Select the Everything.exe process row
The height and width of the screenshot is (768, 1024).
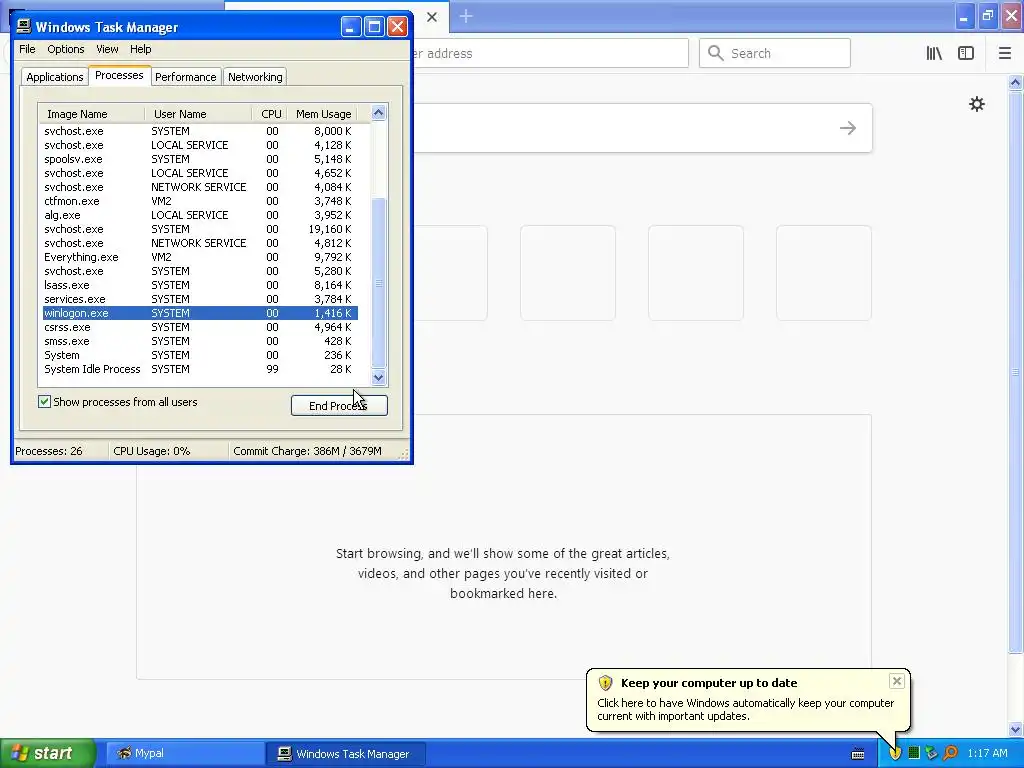click(200, 257)
